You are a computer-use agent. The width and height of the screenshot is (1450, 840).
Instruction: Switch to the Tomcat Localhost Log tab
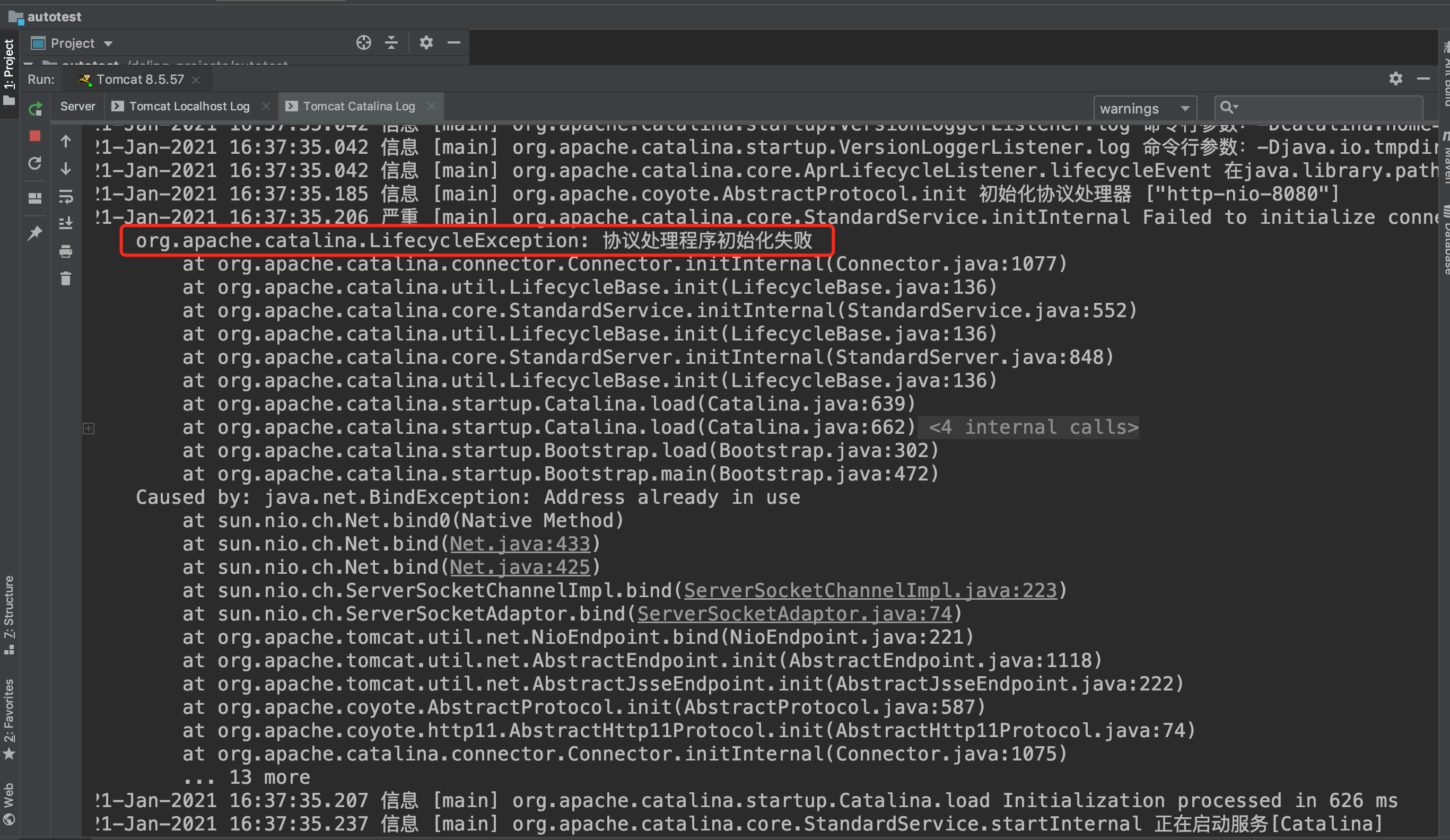[190, 106]
